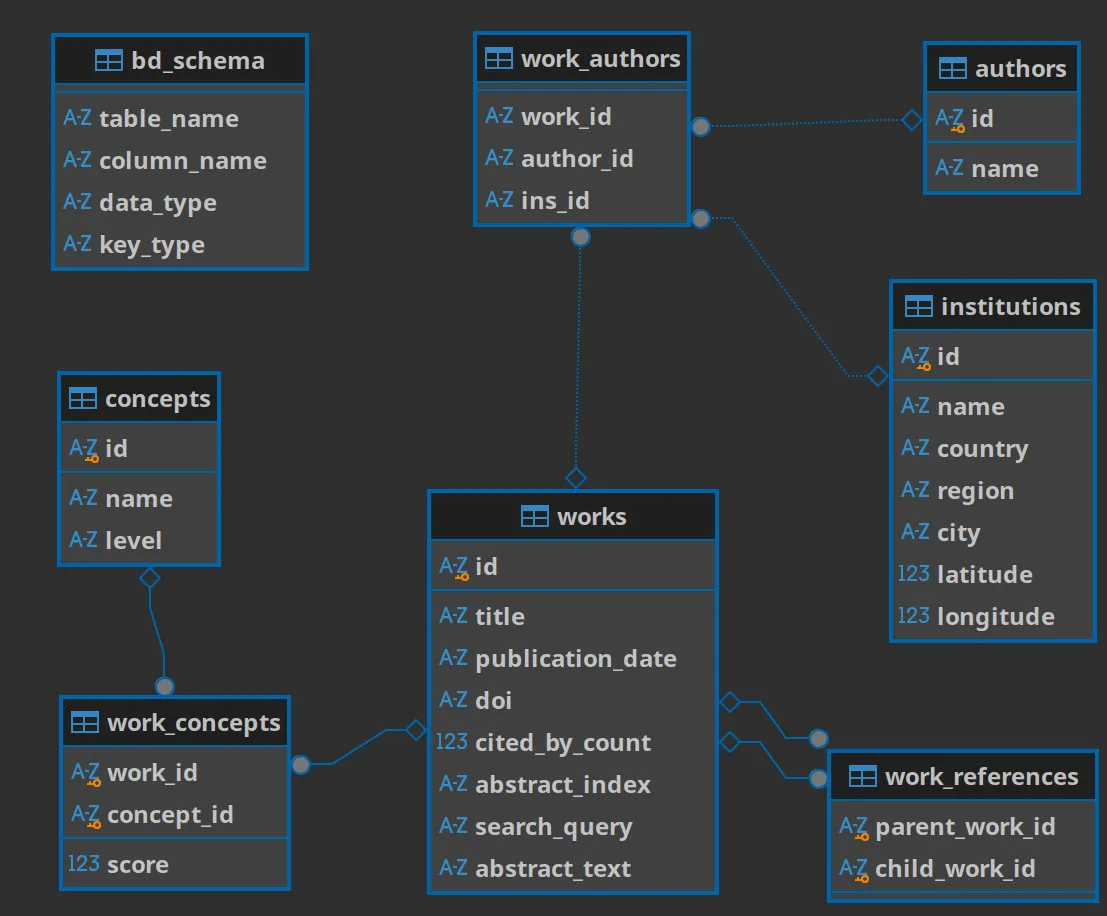Select the works table title
1107x916 pixels.
(x=592, y=517)
